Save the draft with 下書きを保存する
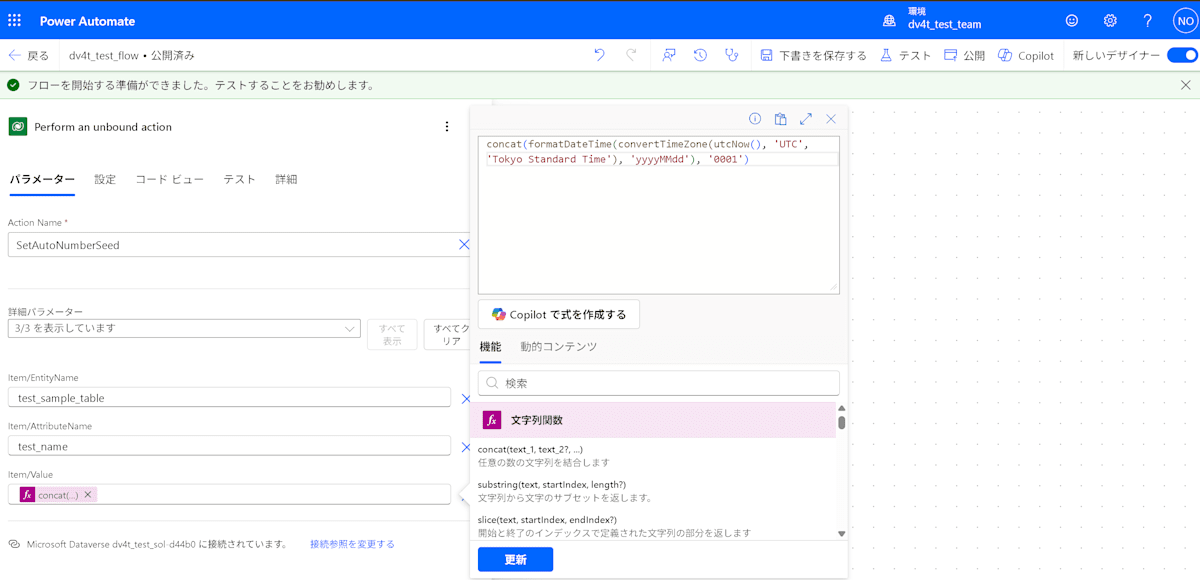This screenshot has height=580, width=1200. point(813,56)
